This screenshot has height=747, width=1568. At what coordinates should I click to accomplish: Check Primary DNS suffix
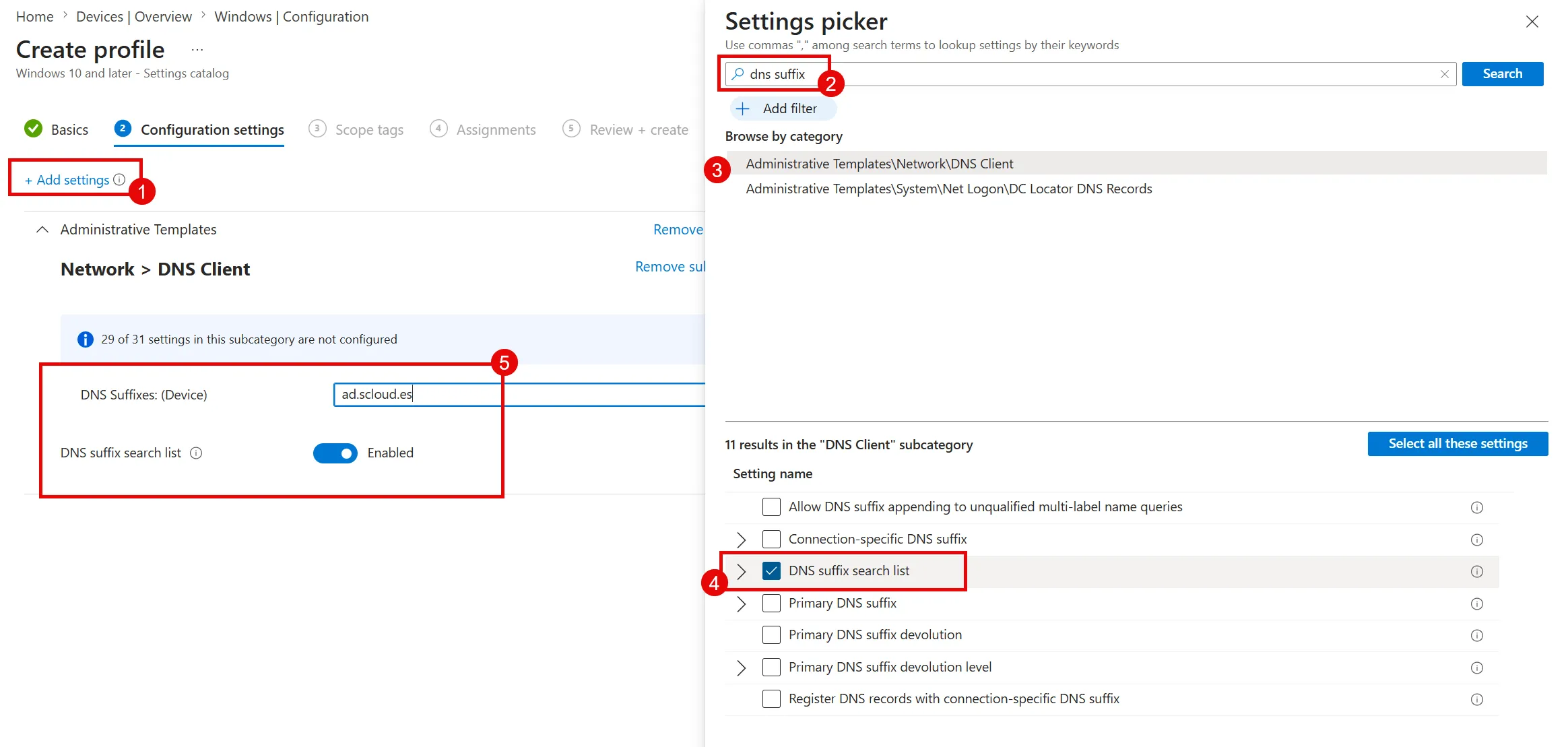pos(771,603)
